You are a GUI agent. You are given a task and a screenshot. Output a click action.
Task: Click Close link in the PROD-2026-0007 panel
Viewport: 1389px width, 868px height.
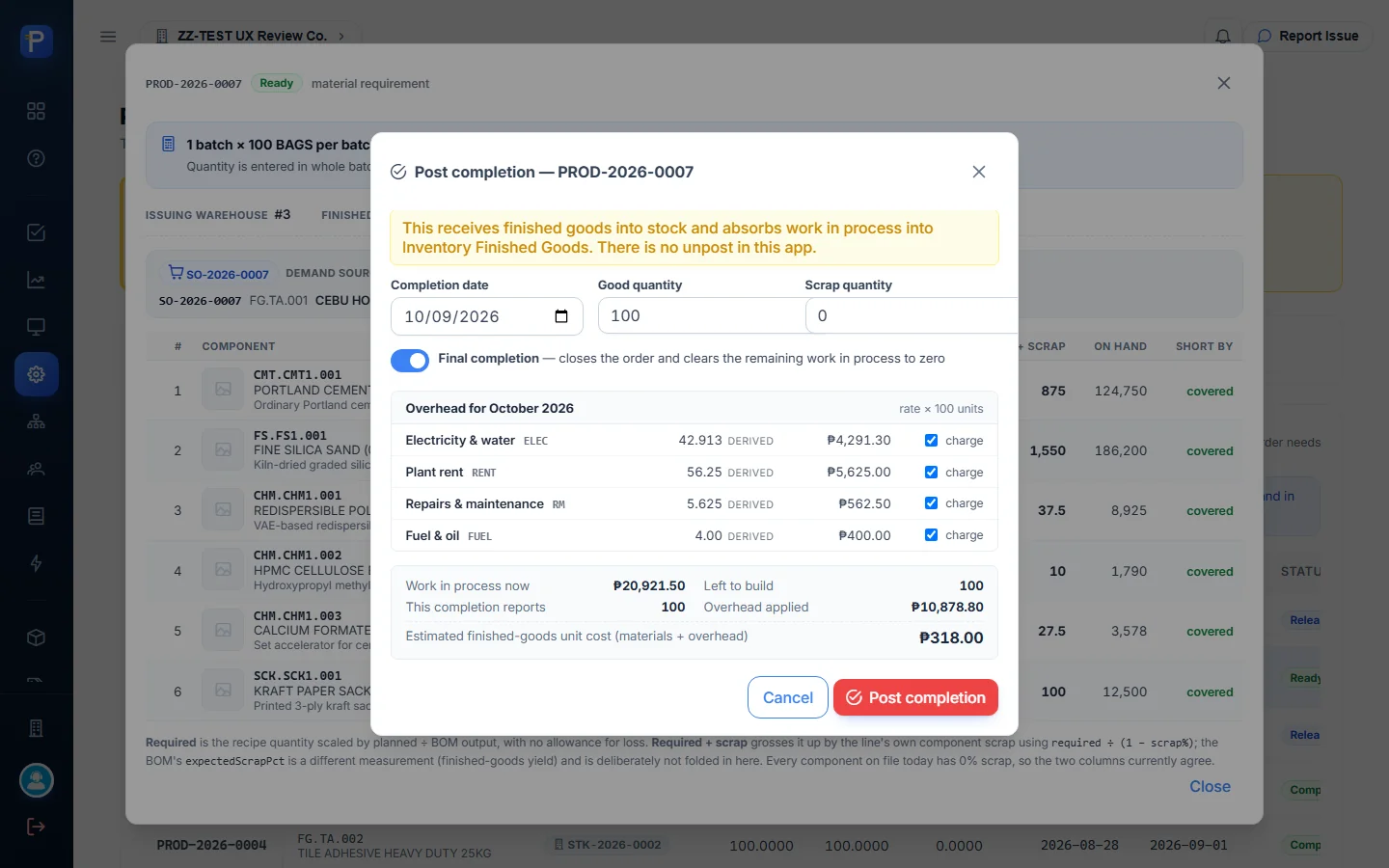[1210, 787]
